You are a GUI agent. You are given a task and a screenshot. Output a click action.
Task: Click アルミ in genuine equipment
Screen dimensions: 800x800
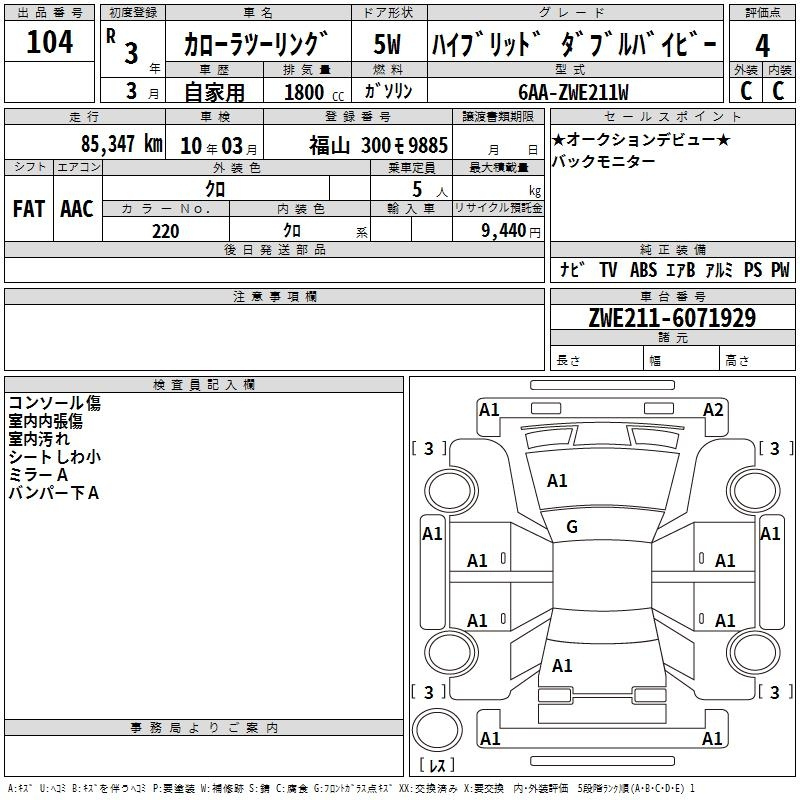click(719, 269)
